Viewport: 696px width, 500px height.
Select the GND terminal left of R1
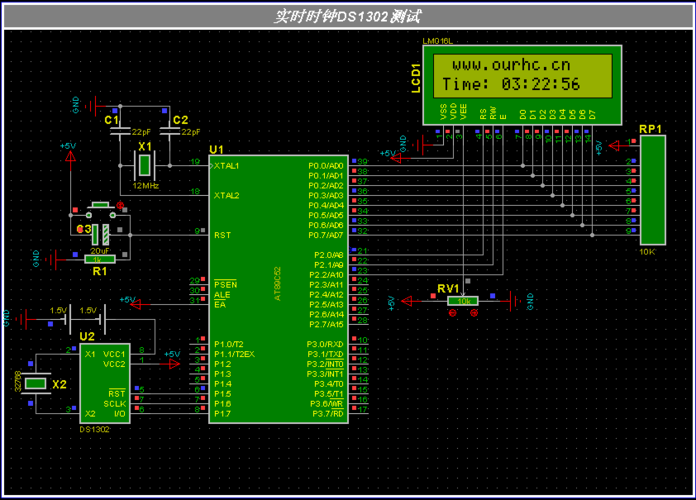[53, 259]
